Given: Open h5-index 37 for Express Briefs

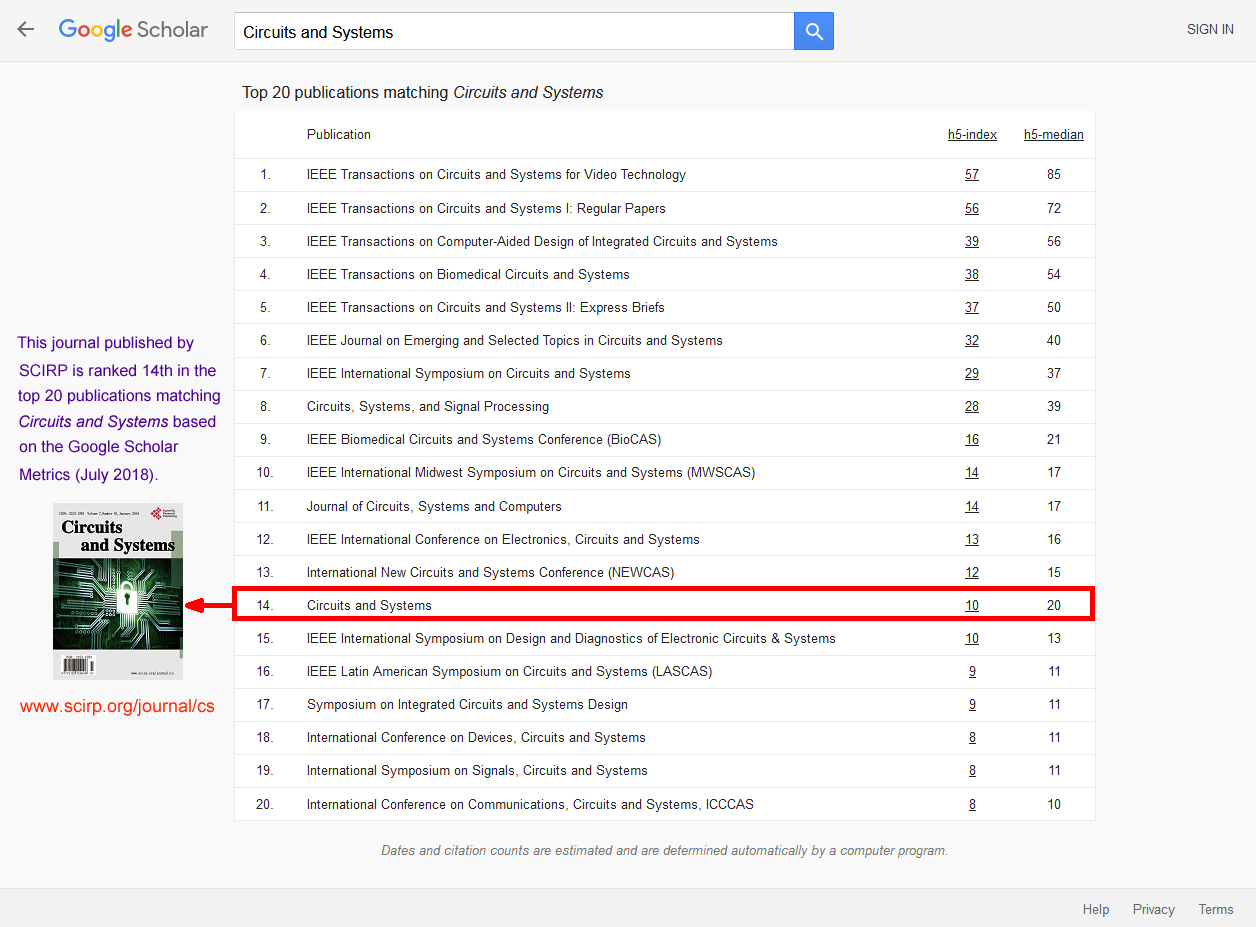Looking at the screenshot, I should coord(972,307).
